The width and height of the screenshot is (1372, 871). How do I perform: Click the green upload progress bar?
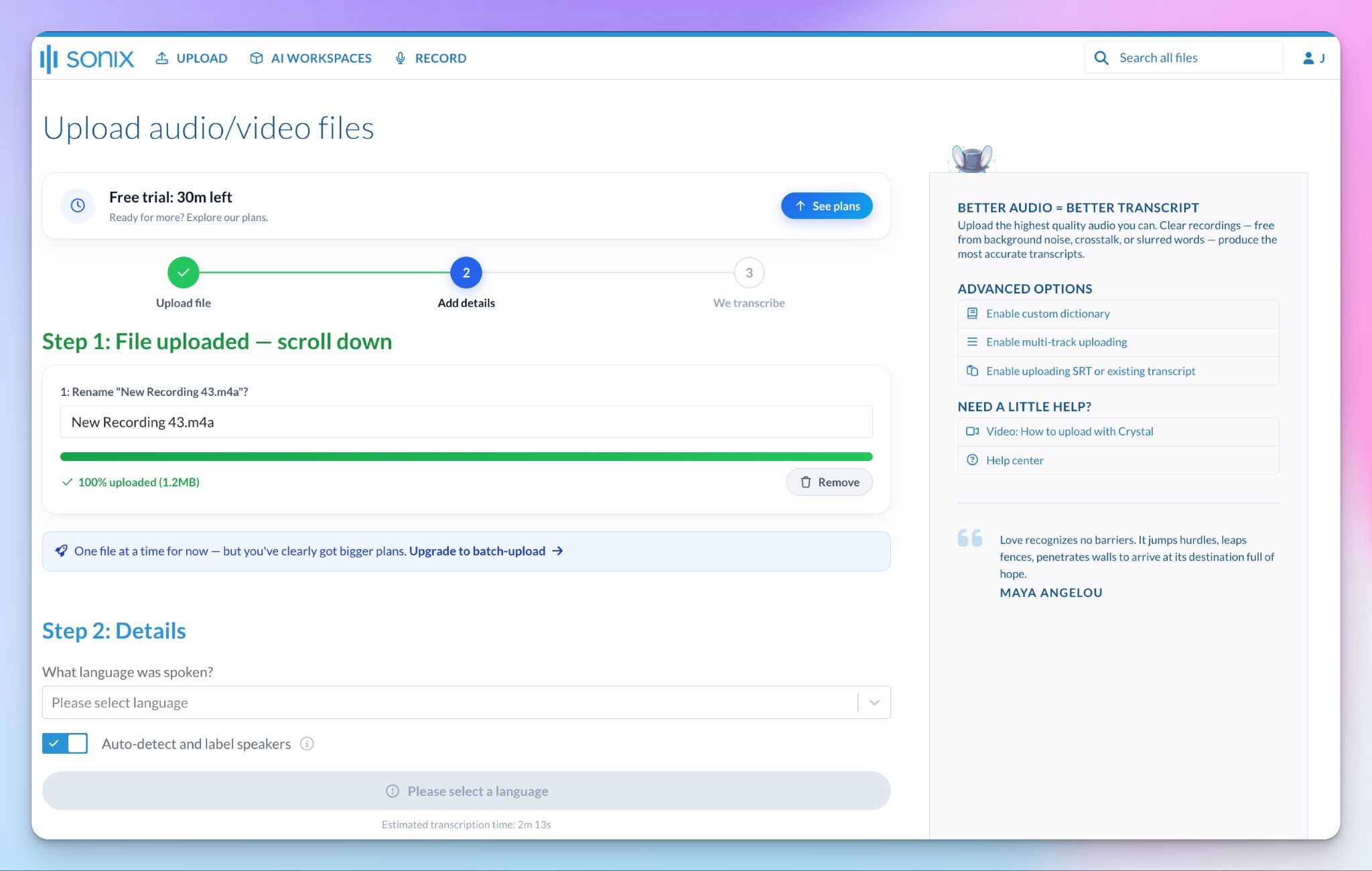466,457
